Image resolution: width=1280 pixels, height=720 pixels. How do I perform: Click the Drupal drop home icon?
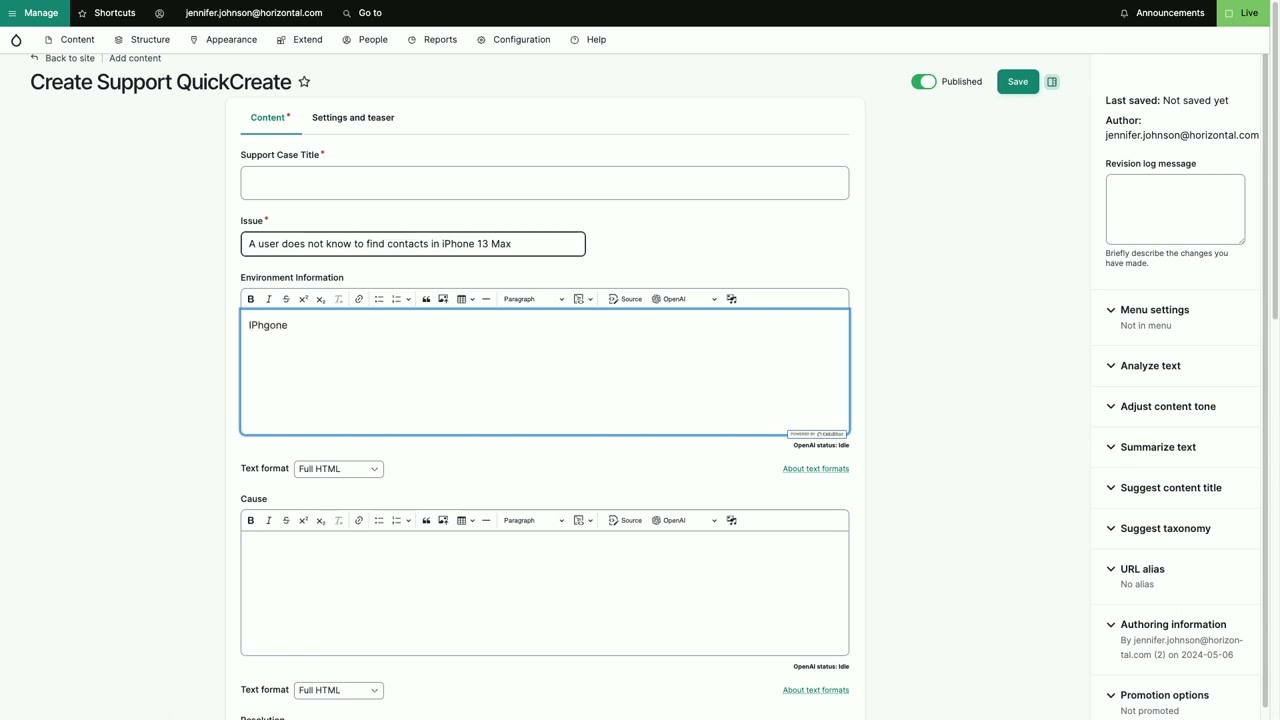pyautogui.click(x=16, y=40)
